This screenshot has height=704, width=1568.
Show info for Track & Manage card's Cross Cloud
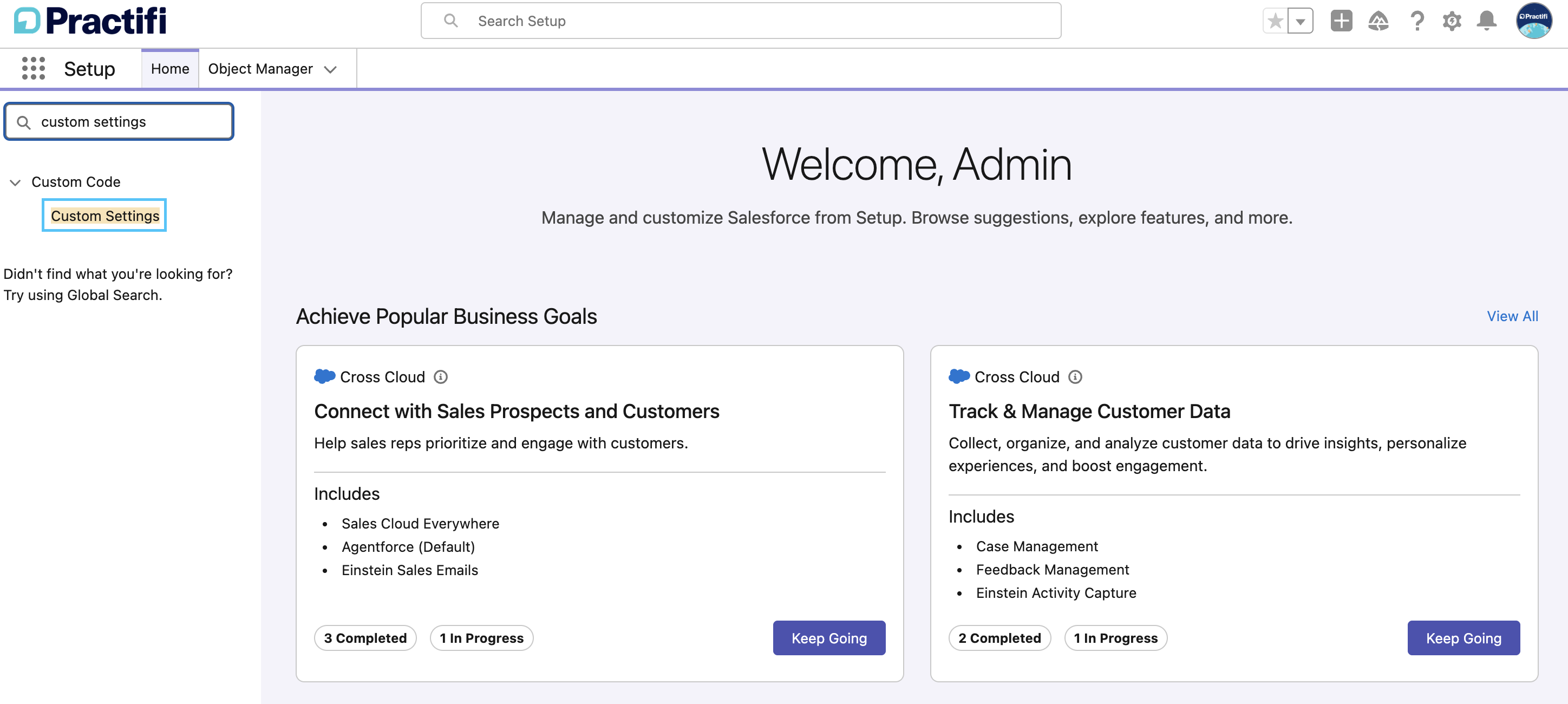click(x=1075, y=377)
